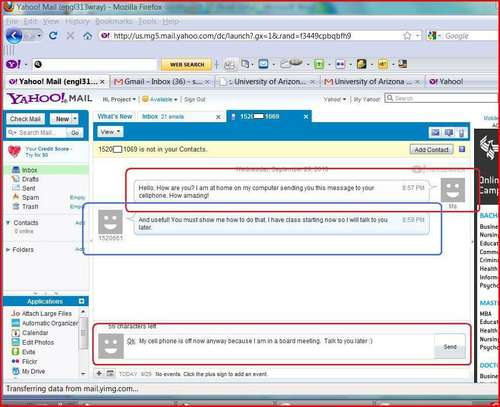Click the Firefox Back arrow button
The image size is (500, 407).
(14, 36)
